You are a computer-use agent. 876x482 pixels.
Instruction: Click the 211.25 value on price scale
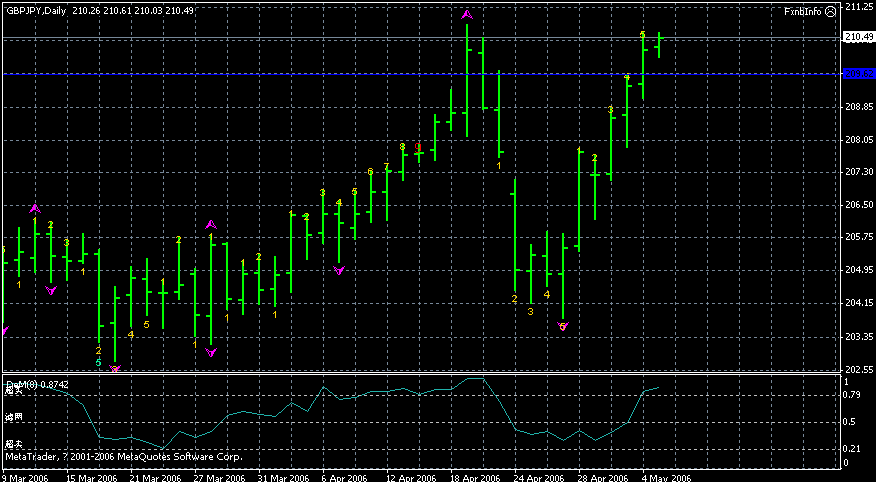tap(858, 6)
